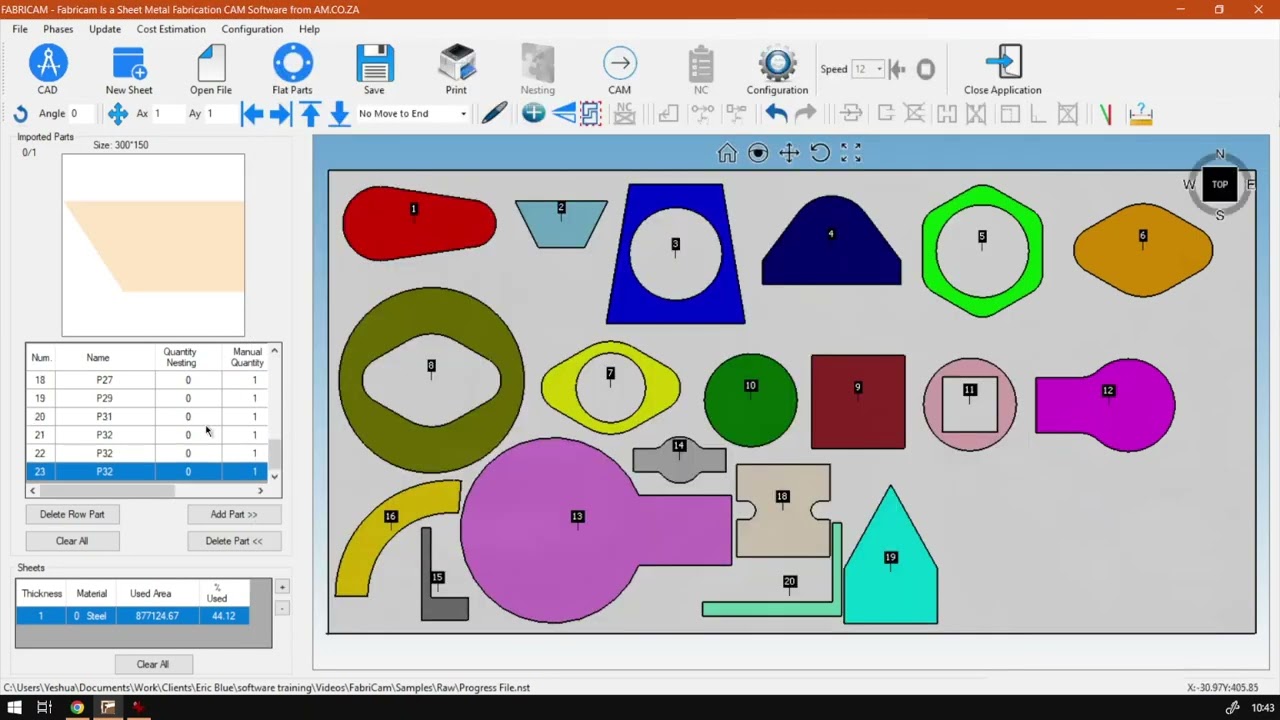Create a New Sheet
This screenshot has height=720, width=1280.
[129, 69]
